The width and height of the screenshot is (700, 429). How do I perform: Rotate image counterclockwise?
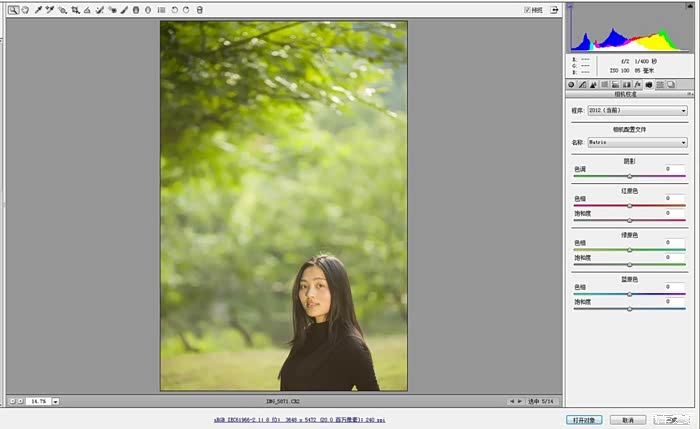coord(174,10)
